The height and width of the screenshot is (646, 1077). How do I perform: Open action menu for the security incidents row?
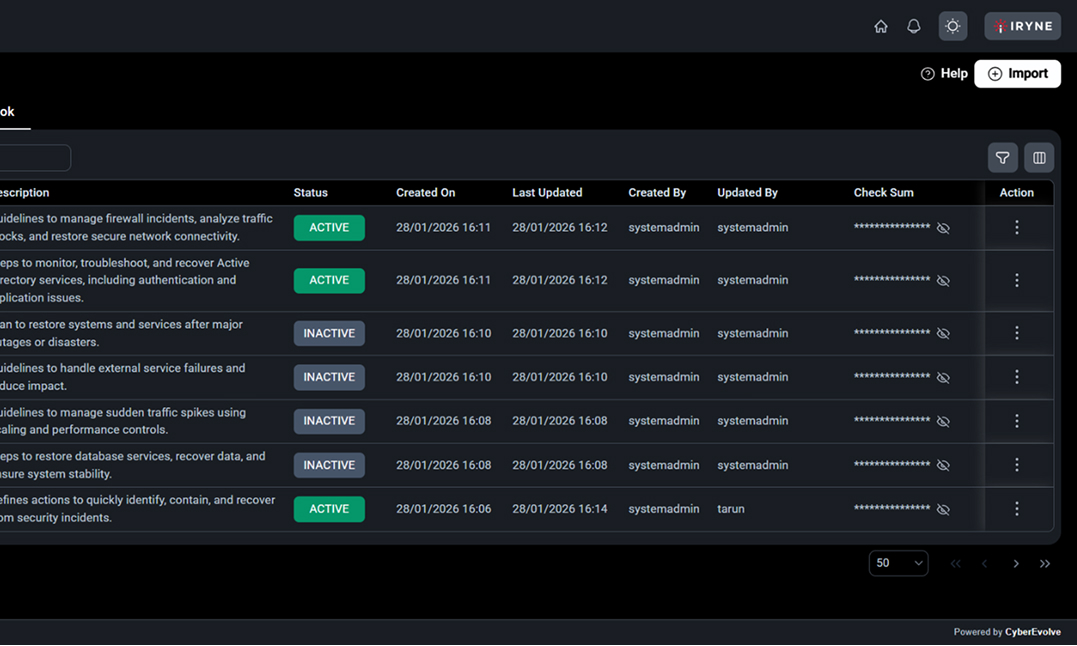1016,509
